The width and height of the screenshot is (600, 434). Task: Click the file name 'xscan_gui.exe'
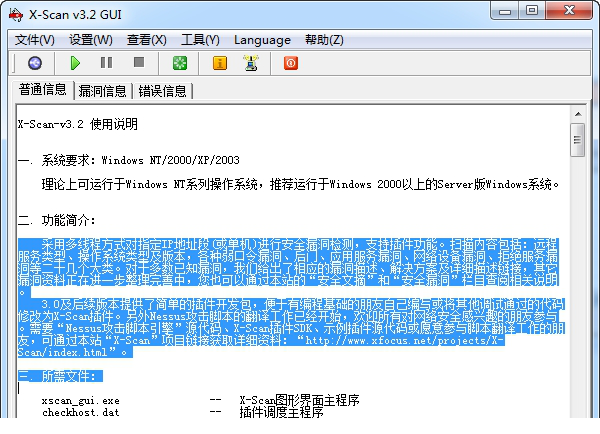point(81,401)
